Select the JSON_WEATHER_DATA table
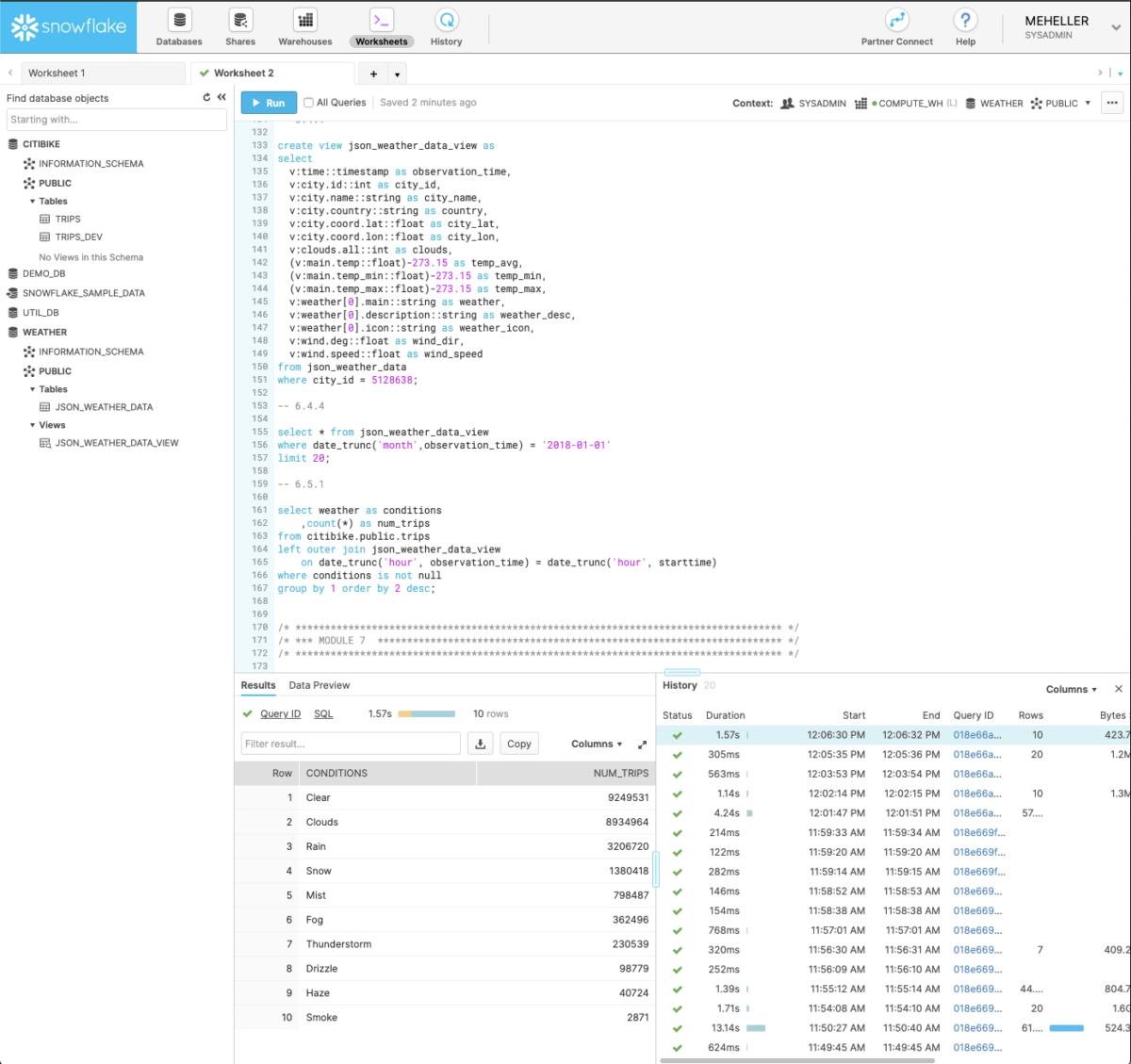The width and height of the screenshot is (1131, 1064). click(x=104, y=407)
